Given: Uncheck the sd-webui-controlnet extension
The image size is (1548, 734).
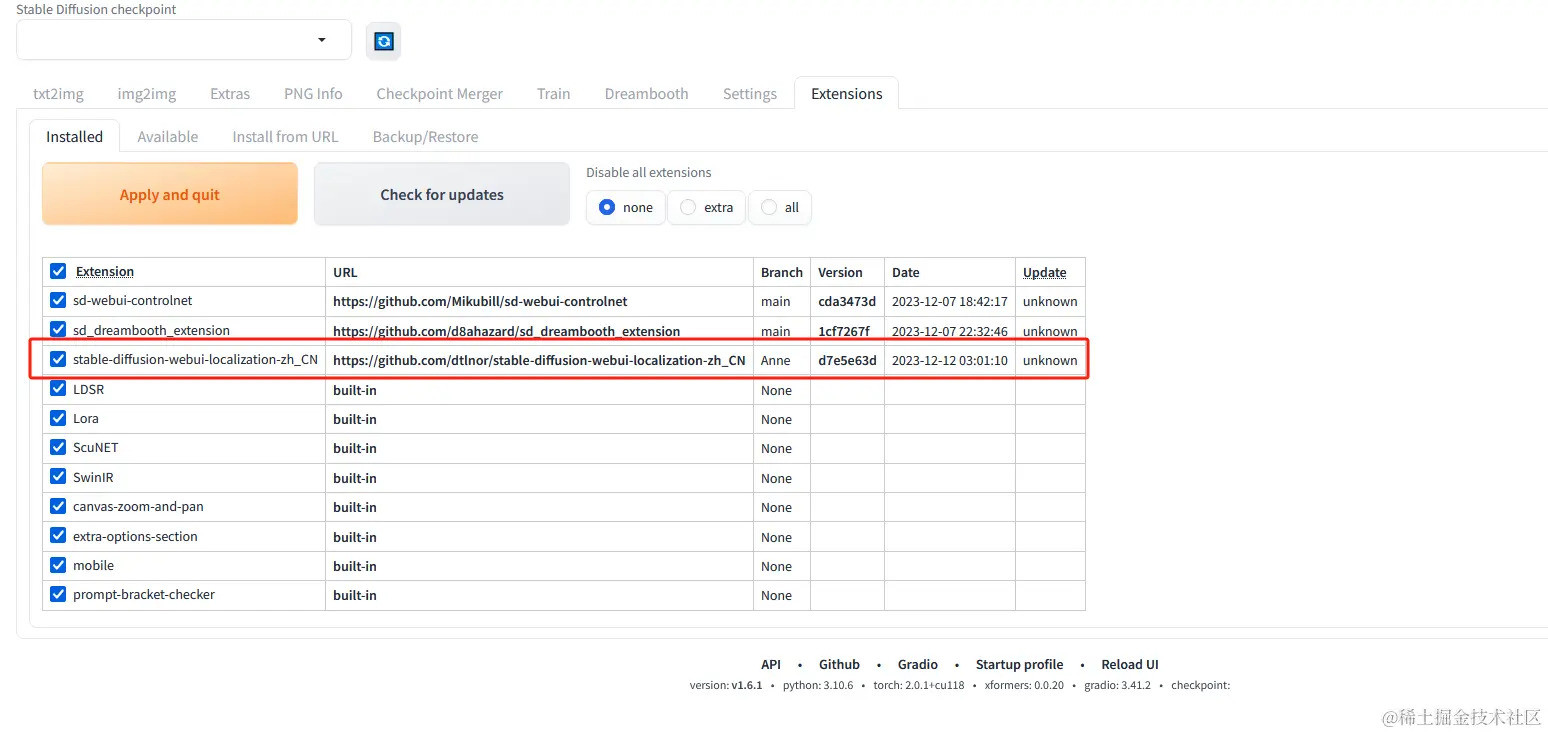Looking at the screenshot, I should pos(58,300).
